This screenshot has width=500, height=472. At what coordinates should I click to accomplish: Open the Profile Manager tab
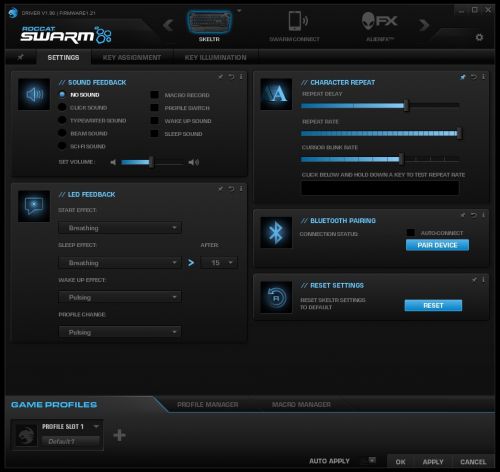pos(208,404)
